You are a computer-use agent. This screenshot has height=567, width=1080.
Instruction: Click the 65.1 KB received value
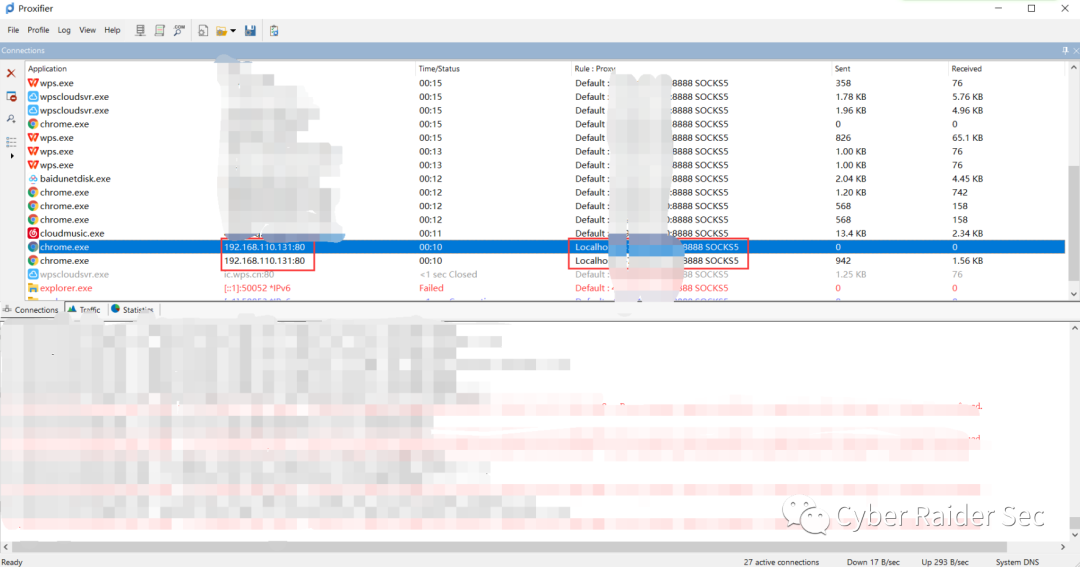tap(968, 138)
